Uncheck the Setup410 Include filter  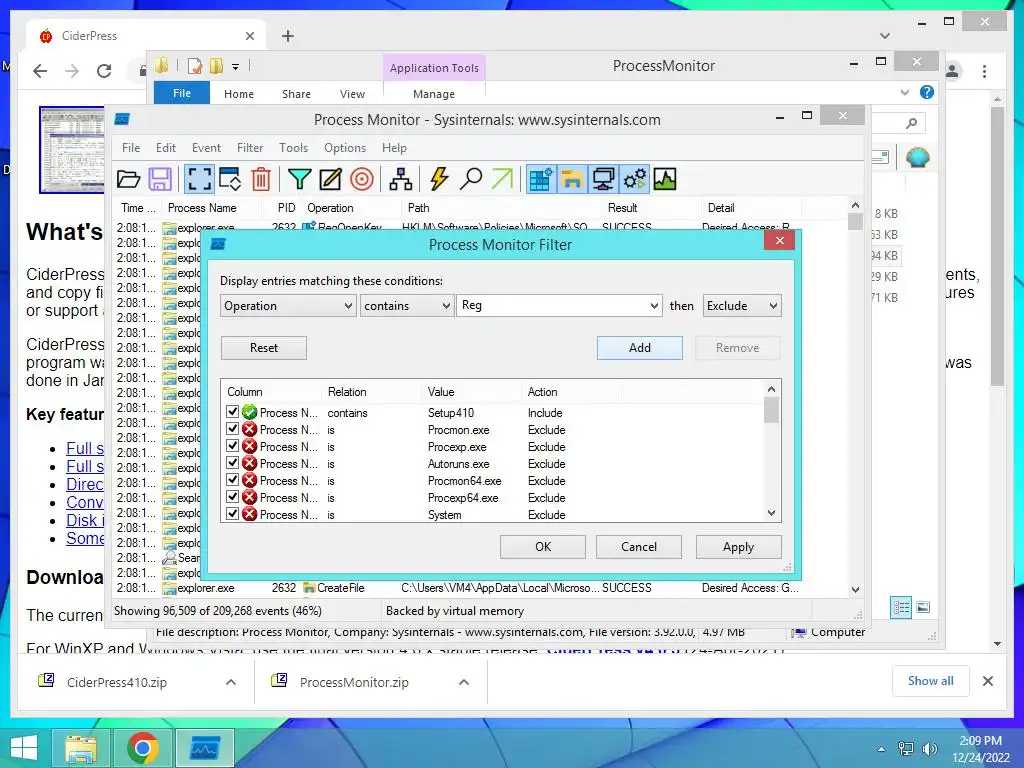pyautogui.click(x=232, y=411)
